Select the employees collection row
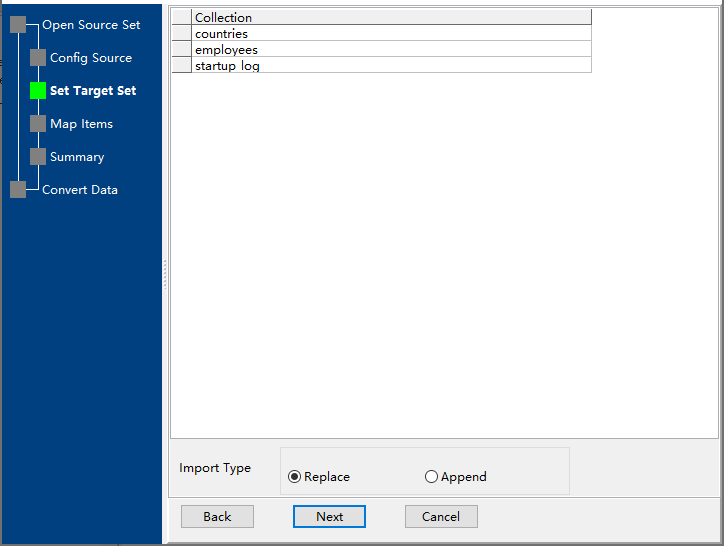The width and height of the screenshot is (724, 546). pos(390,50)
